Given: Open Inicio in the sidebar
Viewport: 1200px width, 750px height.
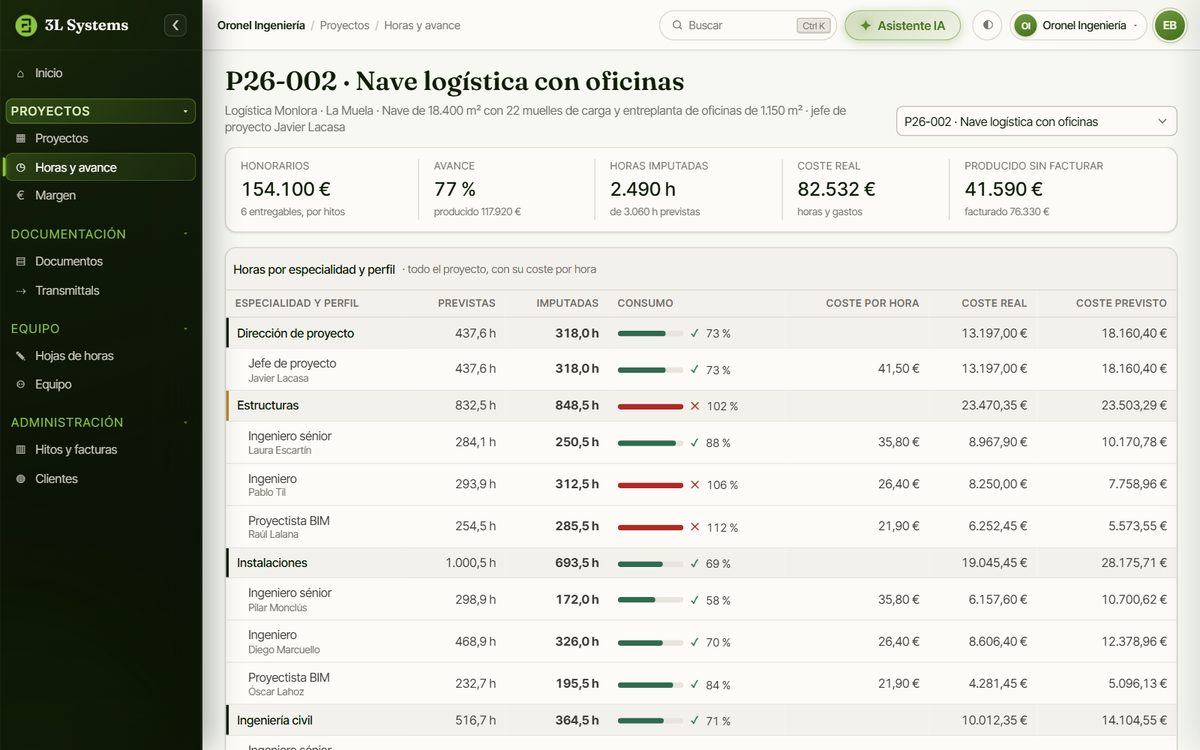Looking at the screenshot, I should 100,73.
